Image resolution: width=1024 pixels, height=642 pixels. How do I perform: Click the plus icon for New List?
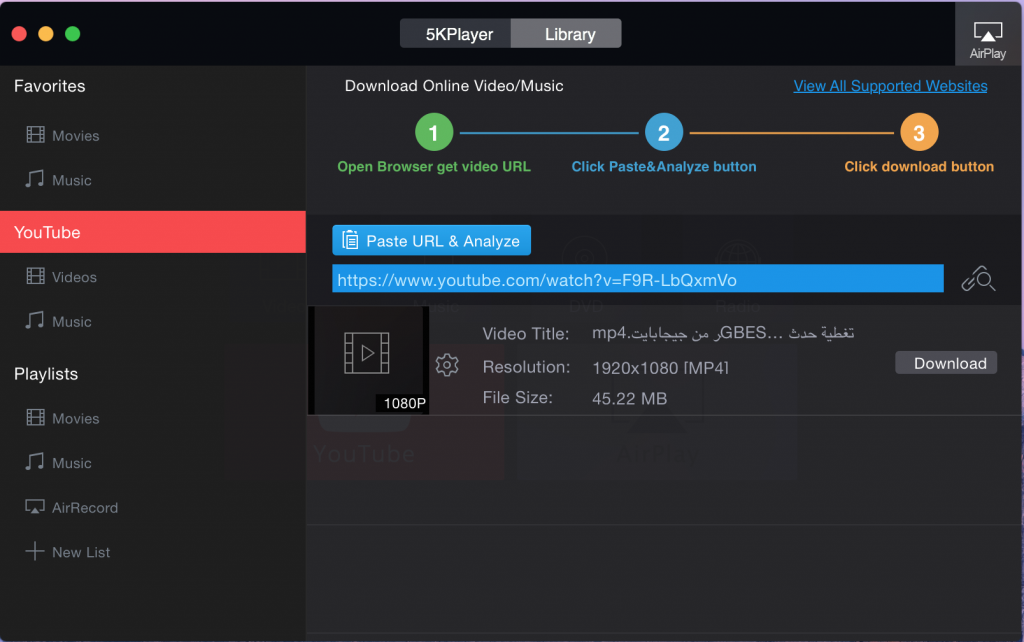coord(35,551)
